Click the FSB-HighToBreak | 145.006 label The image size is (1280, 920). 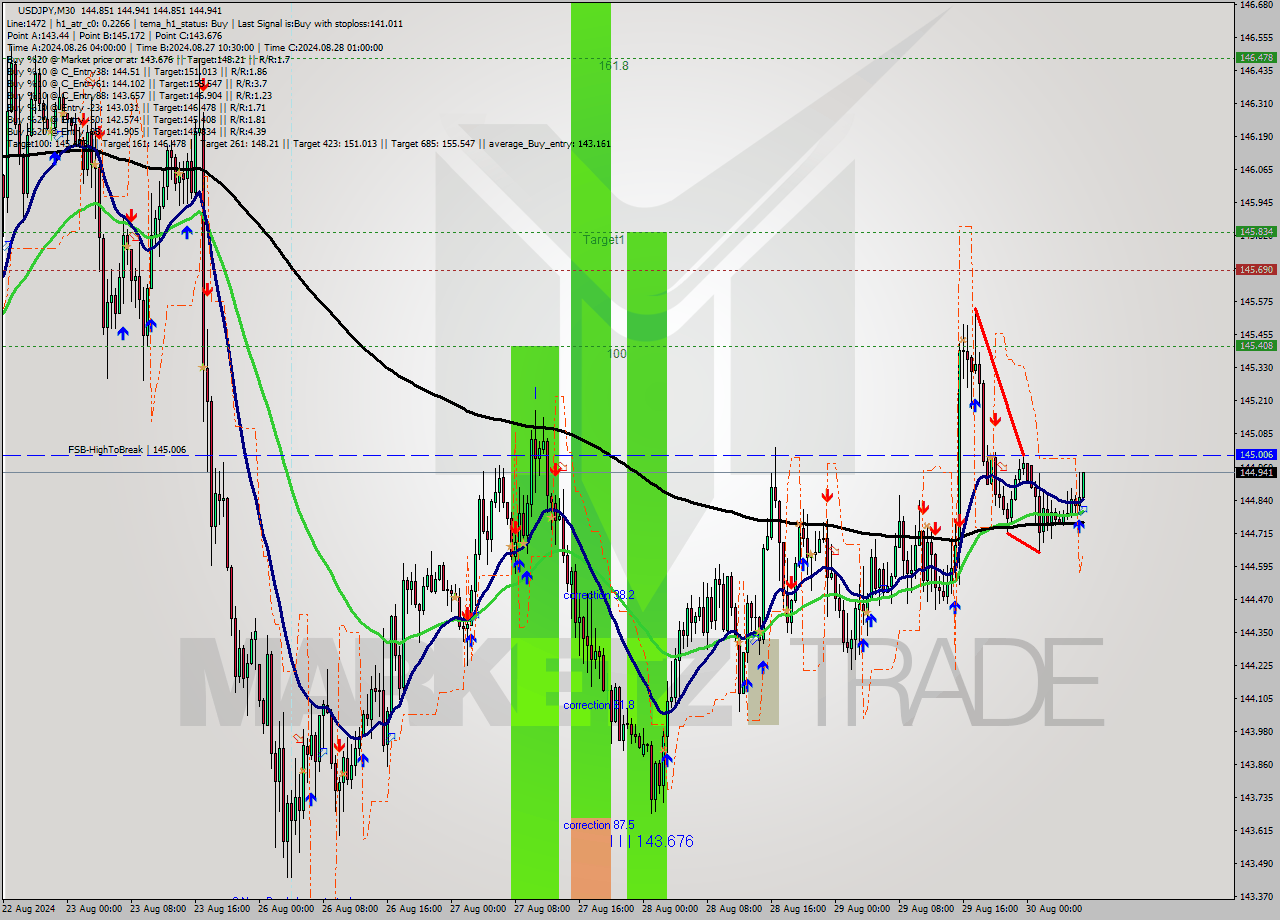click(x=127, y=450)
